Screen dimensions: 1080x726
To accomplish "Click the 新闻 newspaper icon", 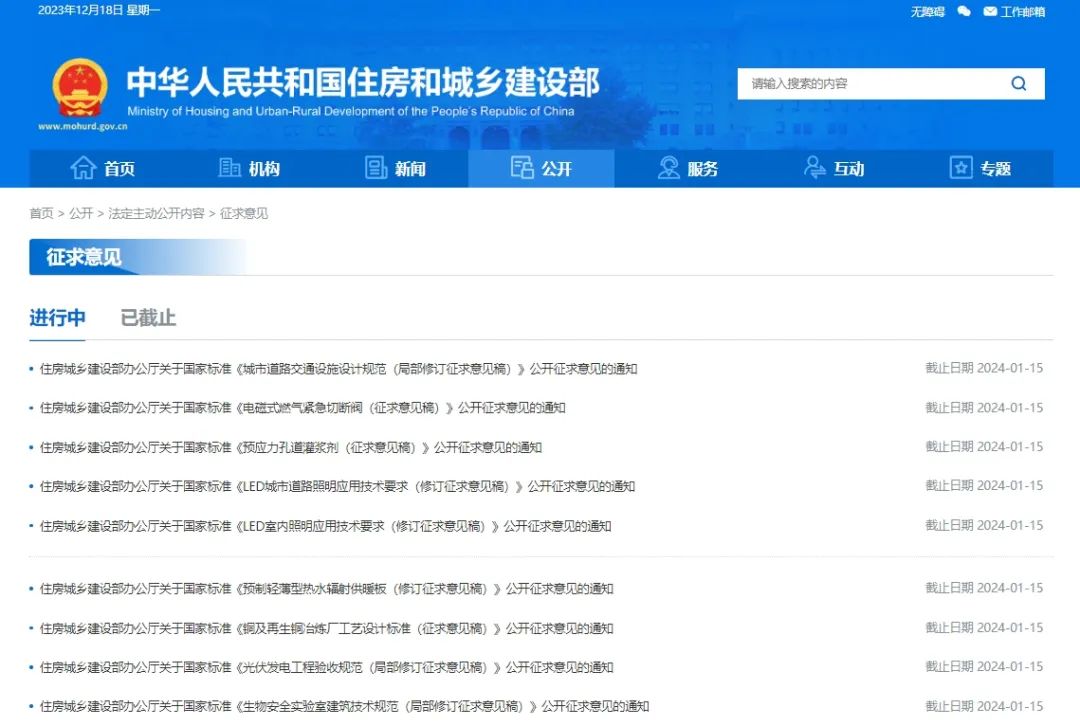I will click(x=376, y=168).
